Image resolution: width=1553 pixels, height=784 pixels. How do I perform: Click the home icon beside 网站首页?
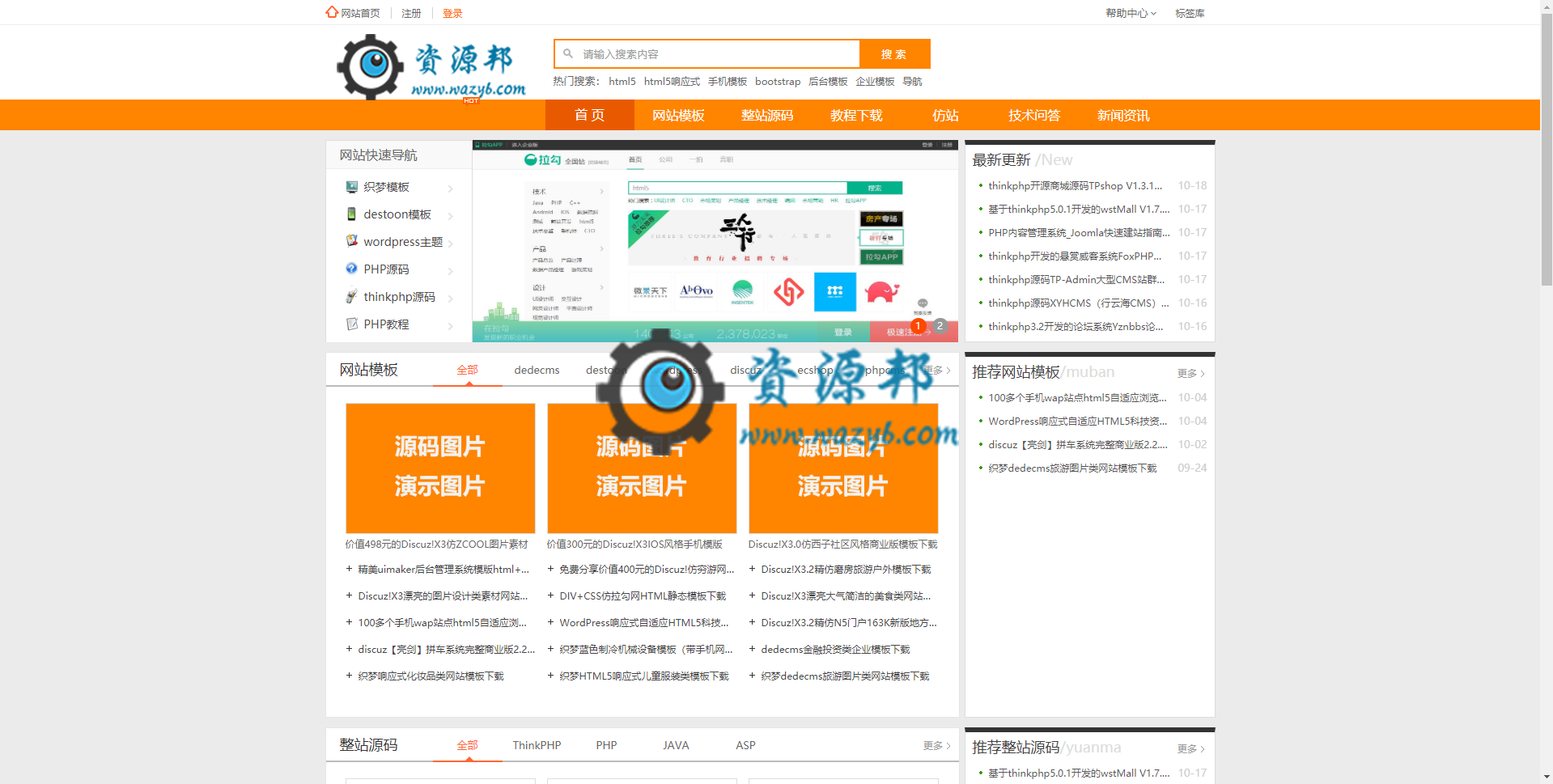coord(332,12)
